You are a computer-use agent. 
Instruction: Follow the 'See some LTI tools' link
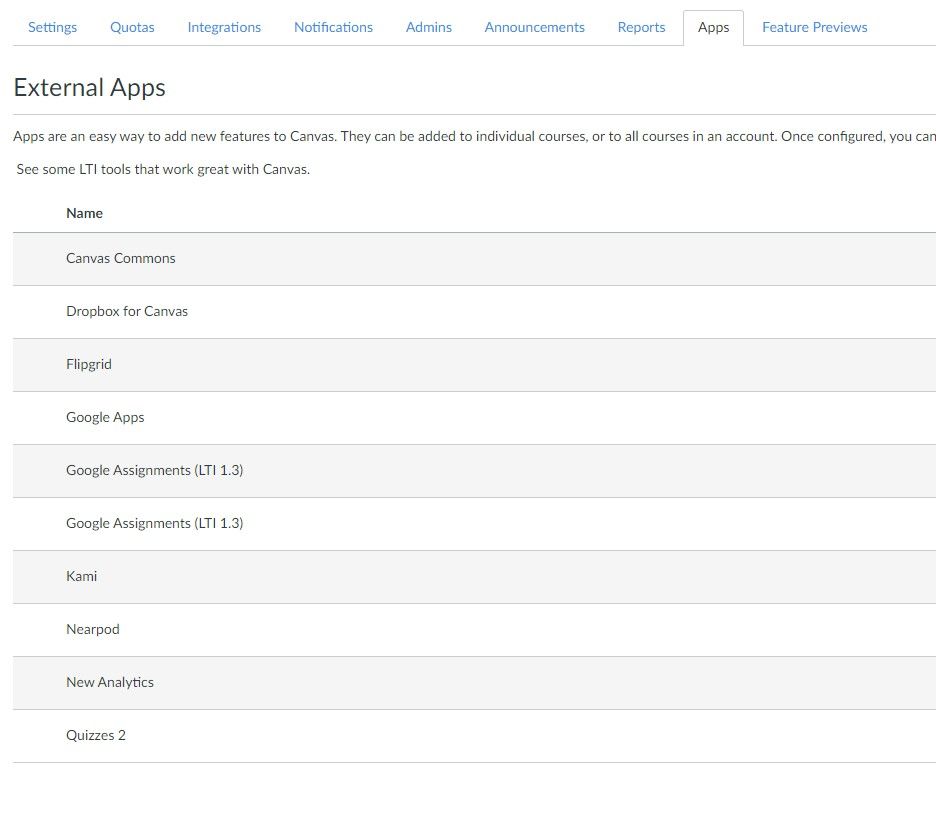pyautogui.click(x=163, y=169)
